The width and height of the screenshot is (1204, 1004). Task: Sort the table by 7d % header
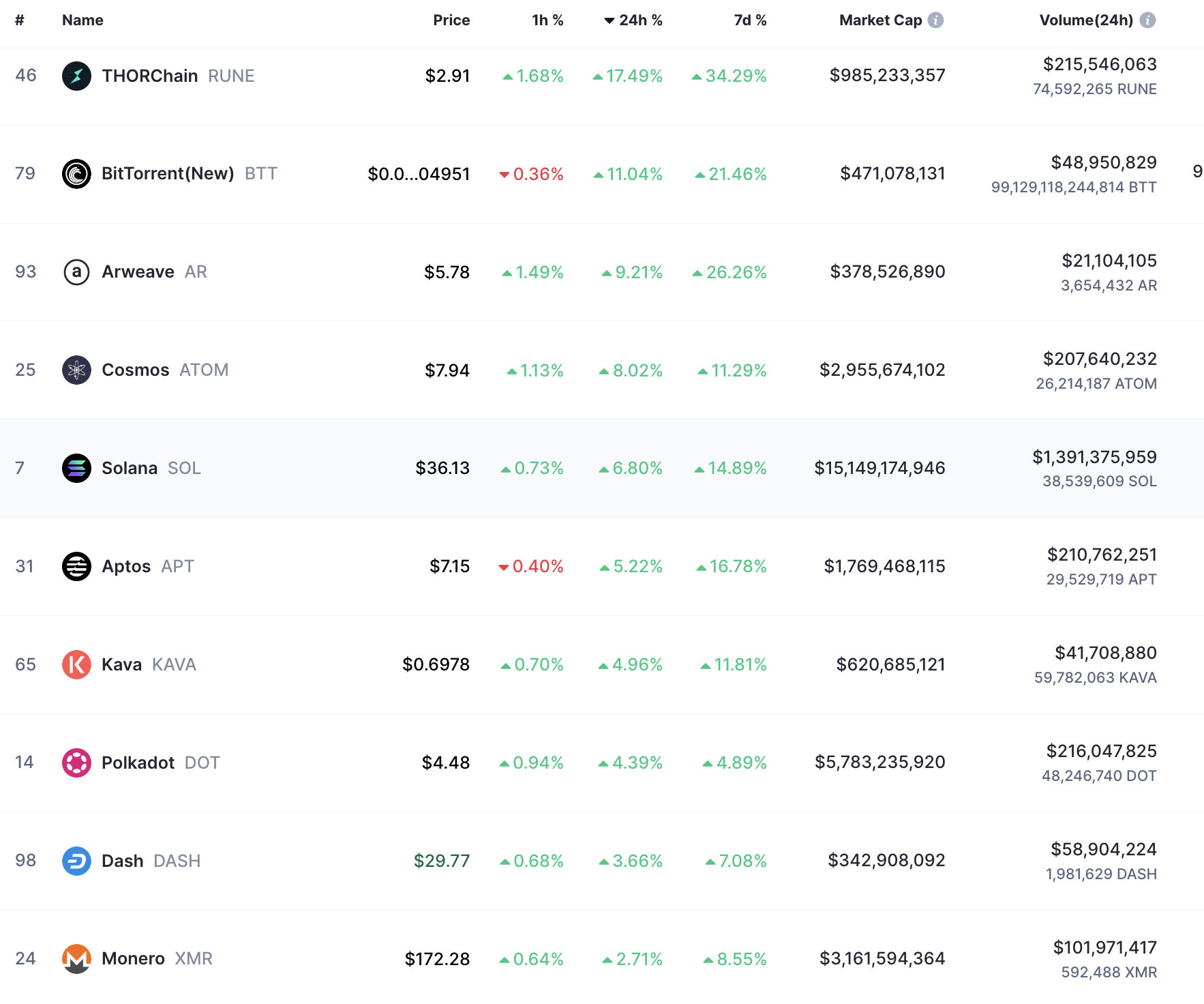point(750,20)
